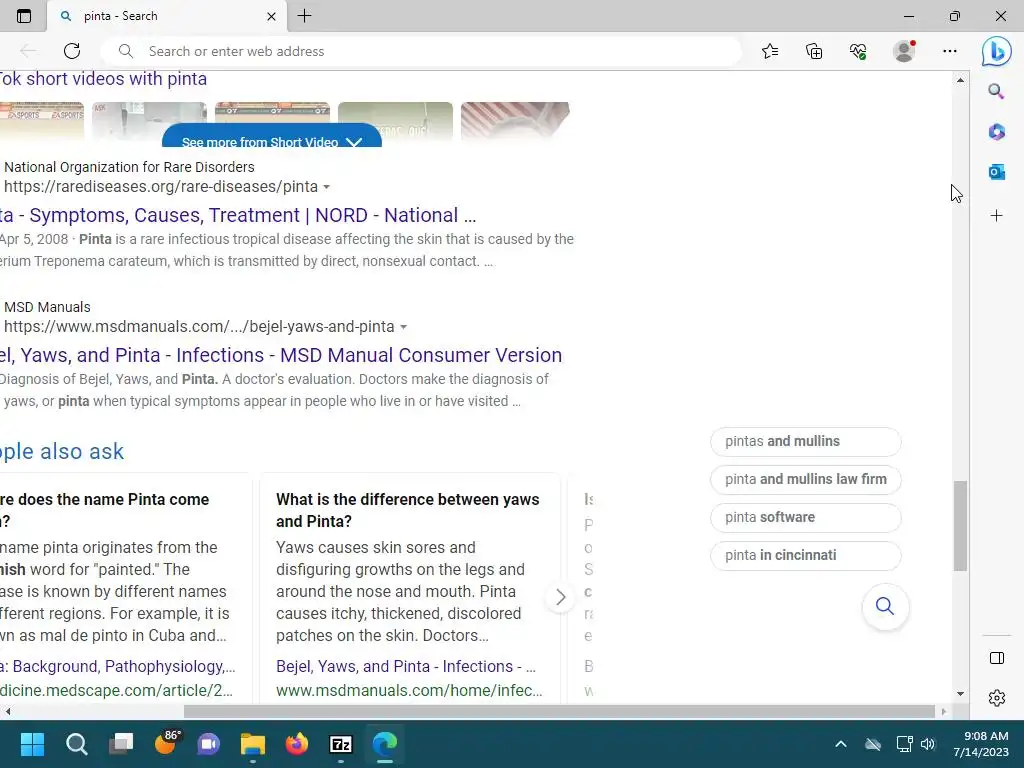1024x768 pixels.
Task: Open volume speaker tray icon
Action: (x=927, y=744)
